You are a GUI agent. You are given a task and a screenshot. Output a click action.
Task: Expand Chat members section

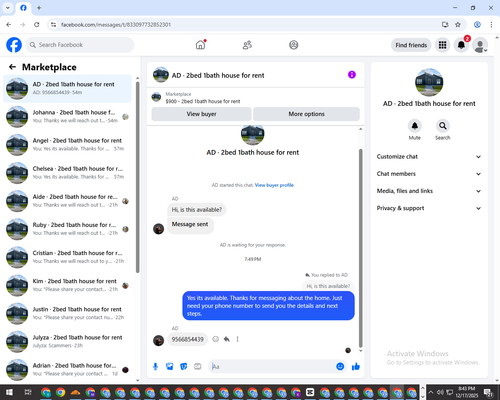[x=429, y=174]
